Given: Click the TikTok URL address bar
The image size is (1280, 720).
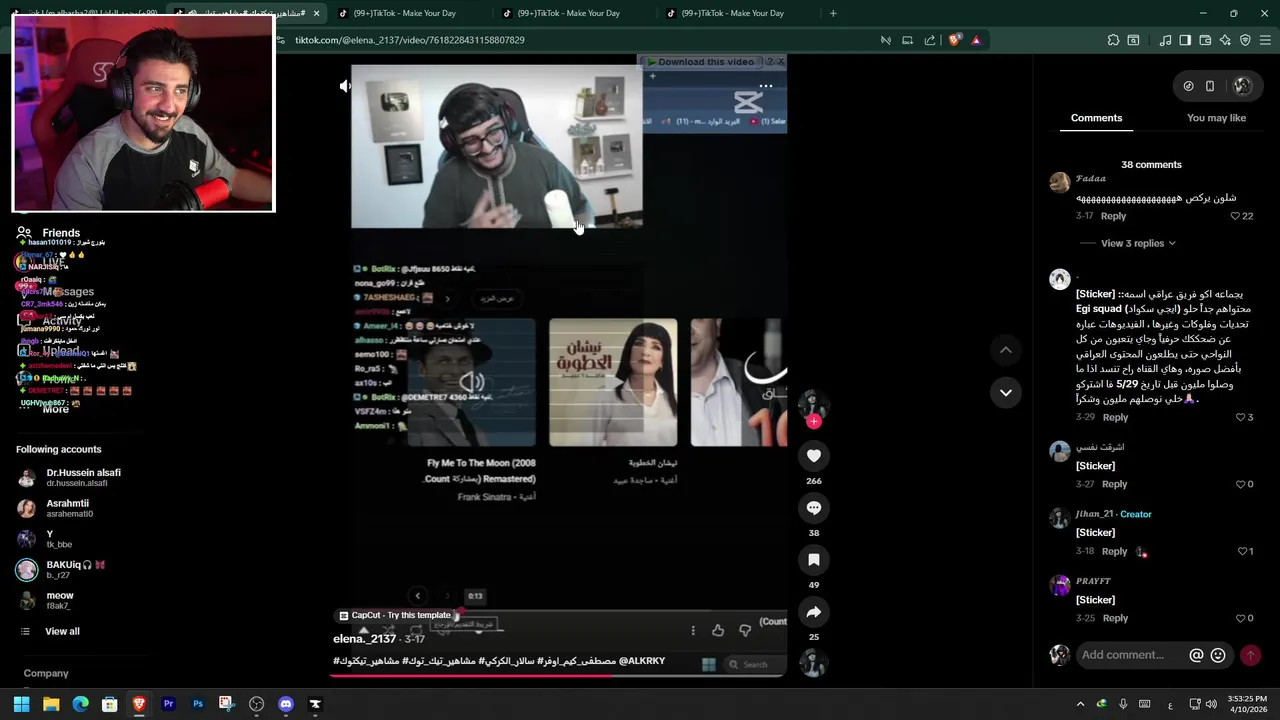Looking at the screenshot, I should coord(409,40).
